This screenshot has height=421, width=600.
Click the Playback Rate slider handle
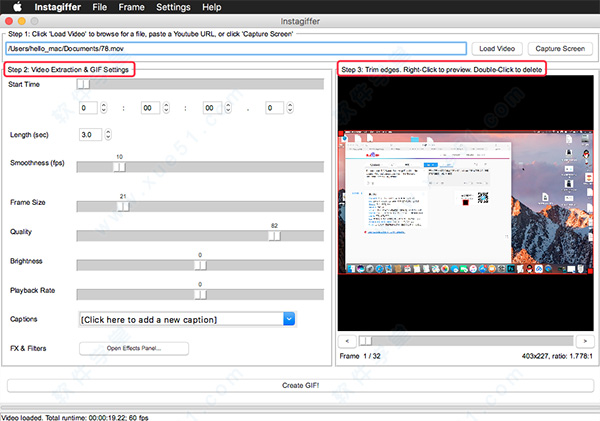point(200,295)
